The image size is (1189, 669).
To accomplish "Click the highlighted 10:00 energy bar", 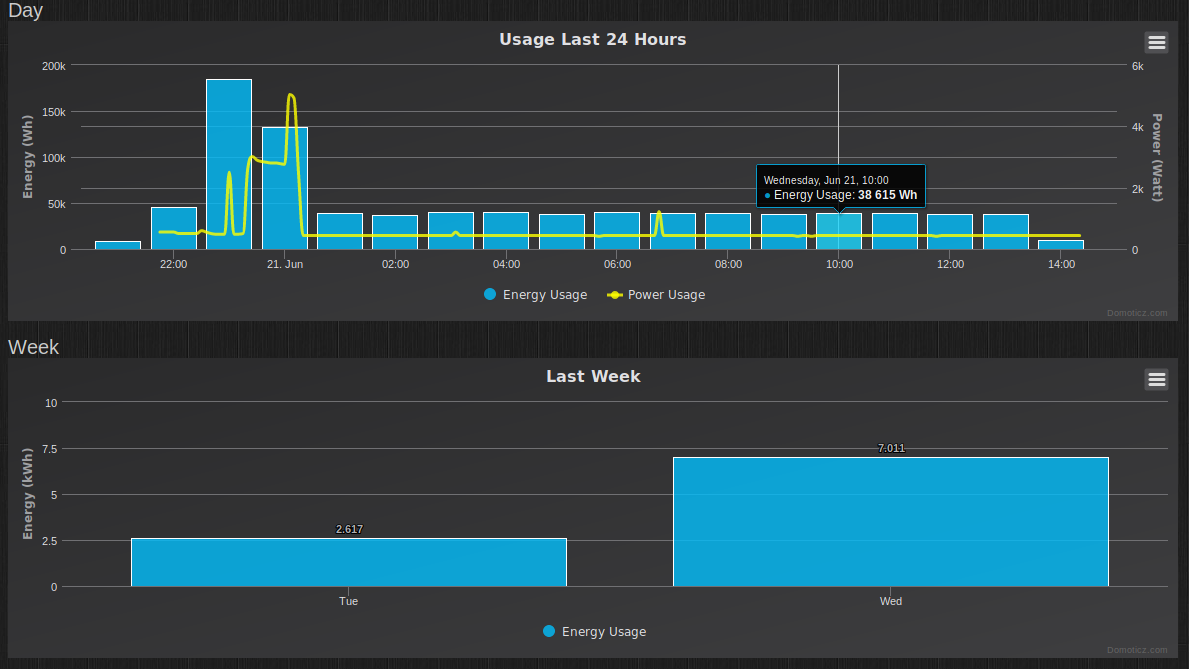I will 839,231.
